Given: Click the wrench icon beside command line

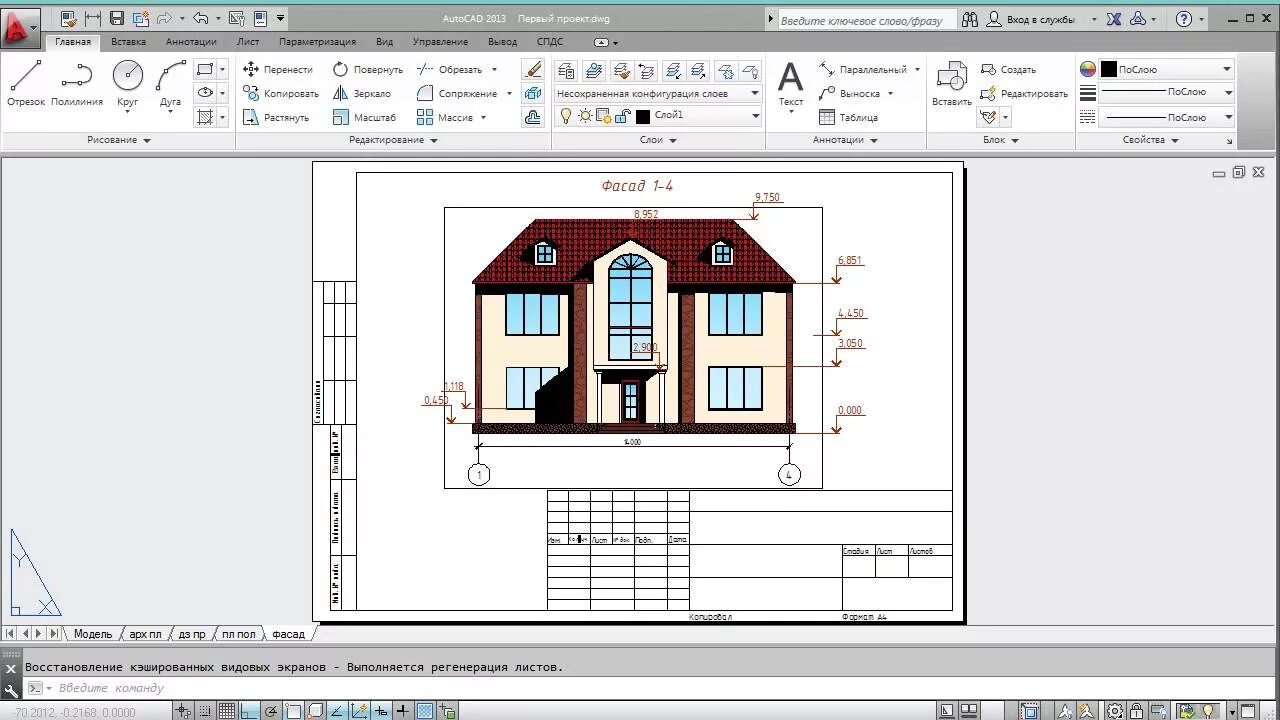Looking at the screenshot, I should (x=11, y=689).
